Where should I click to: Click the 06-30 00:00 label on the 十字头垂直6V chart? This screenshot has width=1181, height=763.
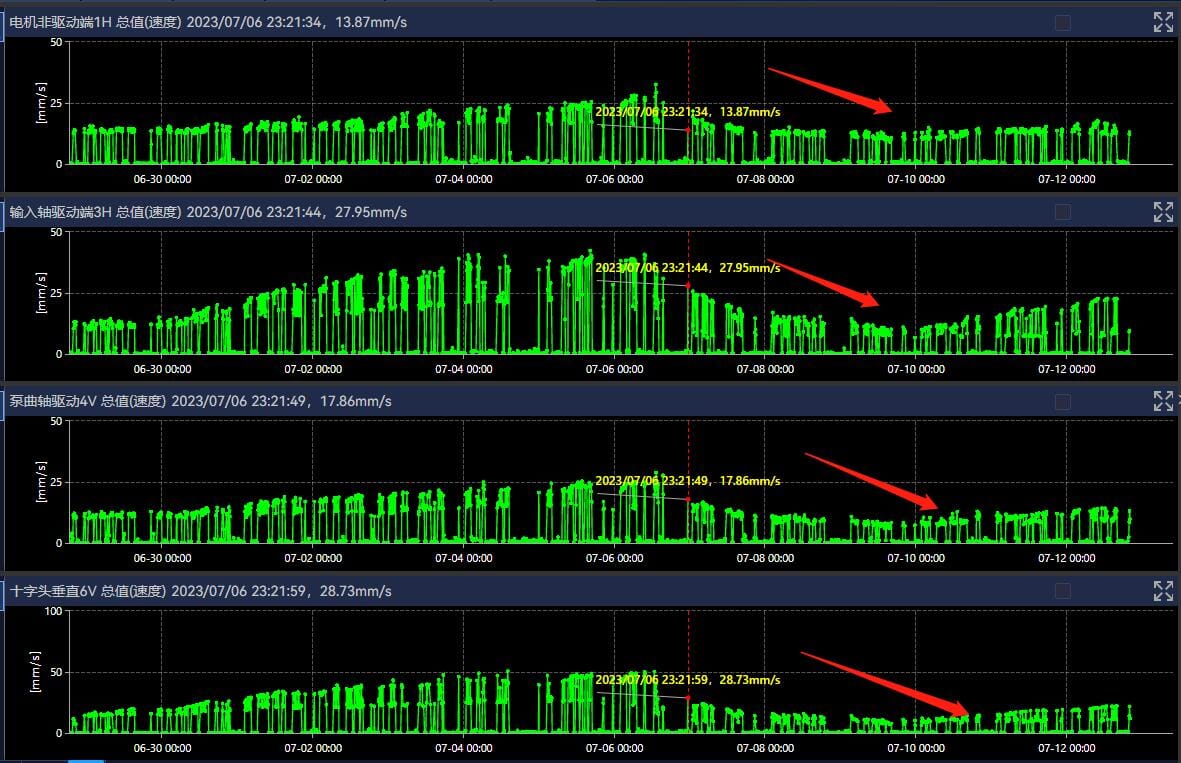coord(163,748)
